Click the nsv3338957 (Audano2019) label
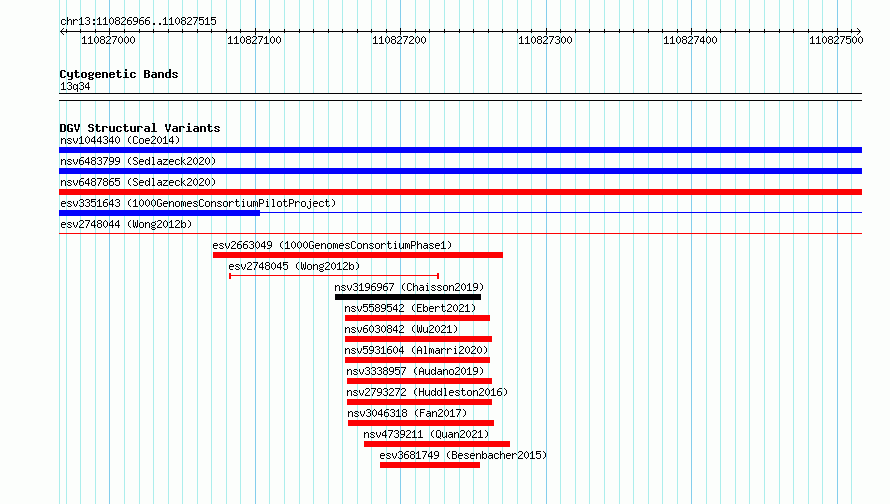 click(x=415, y=371)
